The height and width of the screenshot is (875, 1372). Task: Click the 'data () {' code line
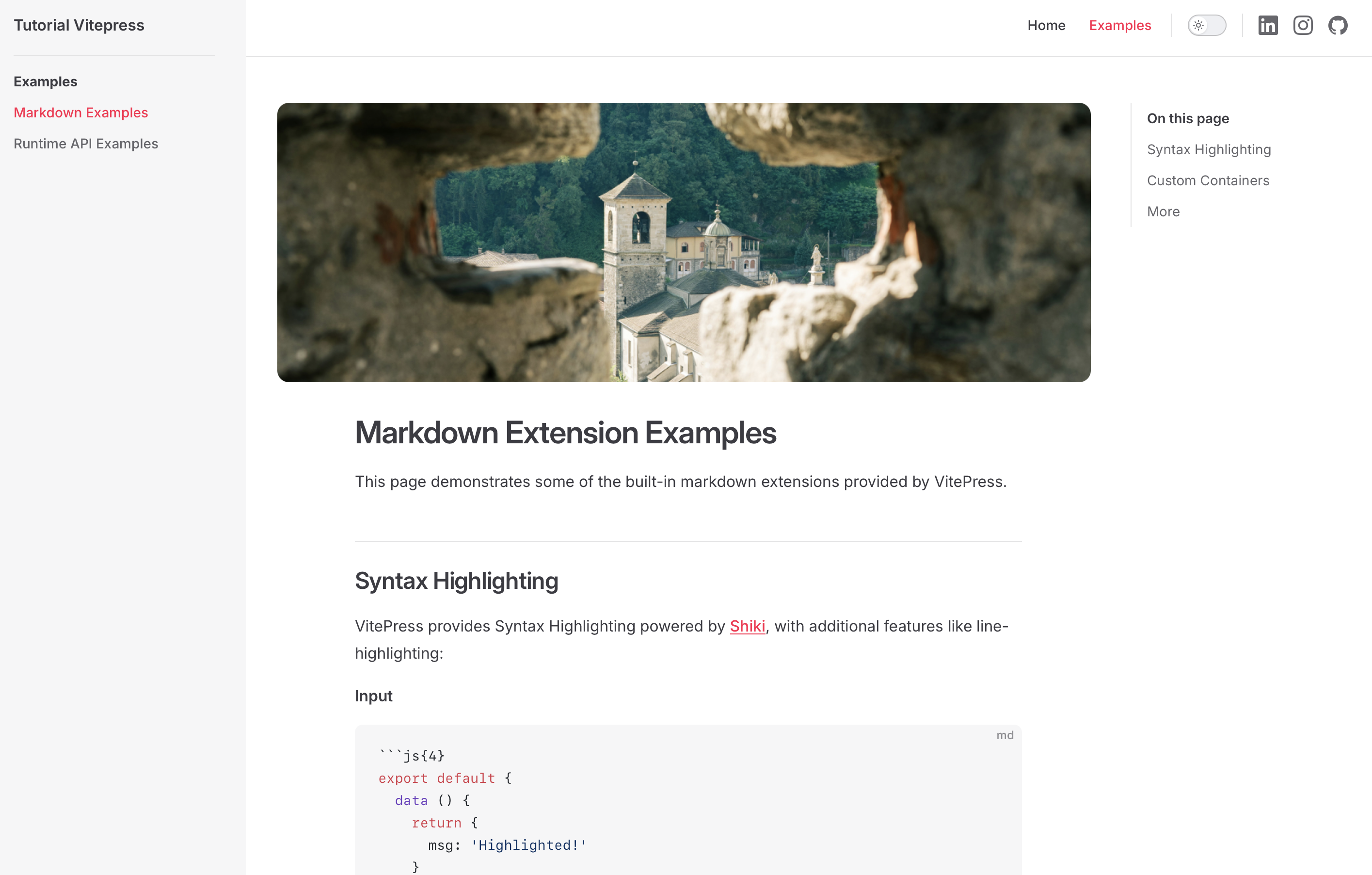pos(432,800)
